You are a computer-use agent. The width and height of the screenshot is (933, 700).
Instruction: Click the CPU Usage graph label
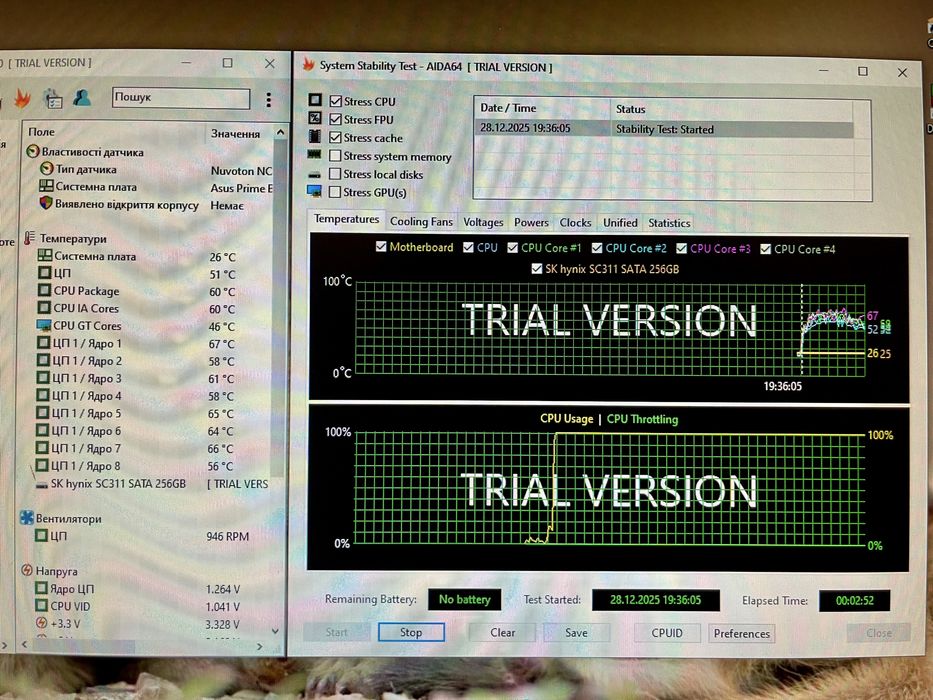566,418
